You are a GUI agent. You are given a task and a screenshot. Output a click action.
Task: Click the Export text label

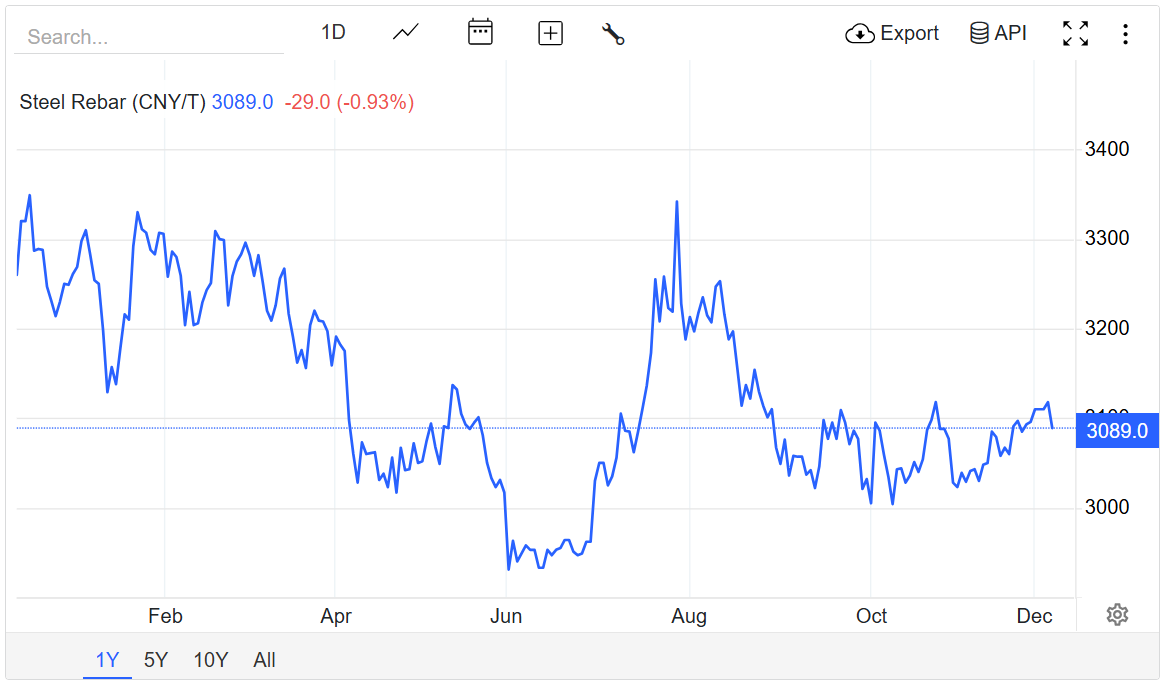(909, 33)
